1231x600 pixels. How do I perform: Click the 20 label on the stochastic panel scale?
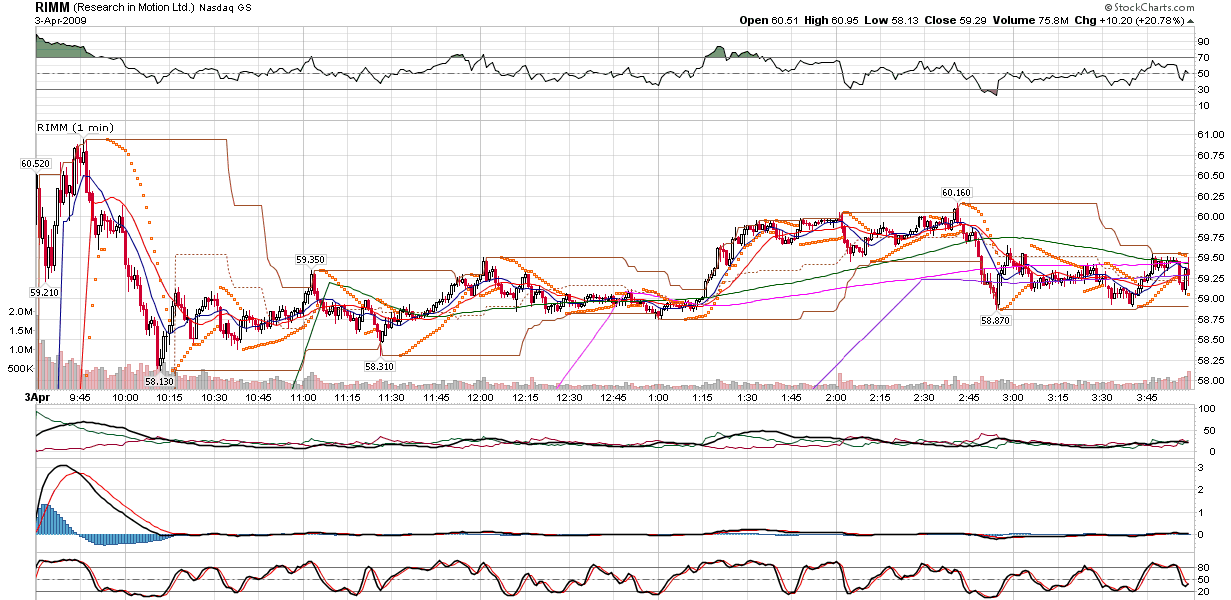point(1202,591)
